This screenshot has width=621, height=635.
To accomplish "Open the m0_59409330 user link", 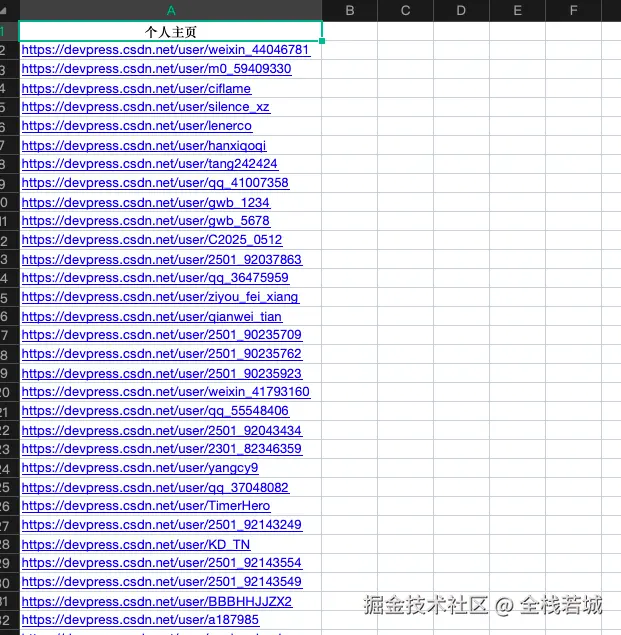I will pos(156,69).
